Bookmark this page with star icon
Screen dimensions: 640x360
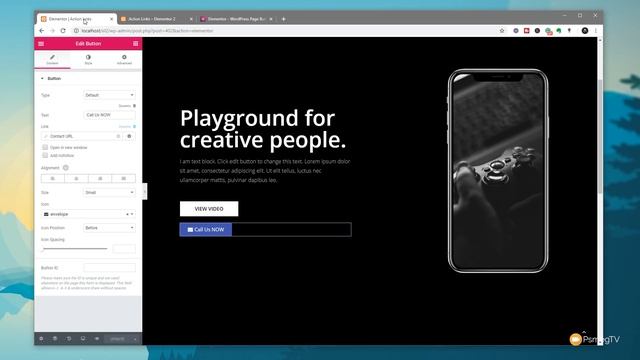502,31
